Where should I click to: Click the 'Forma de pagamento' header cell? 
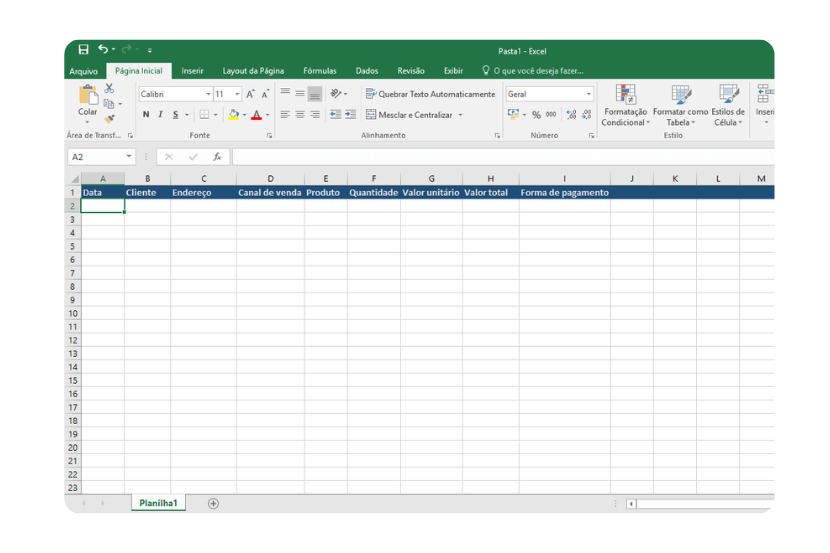coord(565,193)
